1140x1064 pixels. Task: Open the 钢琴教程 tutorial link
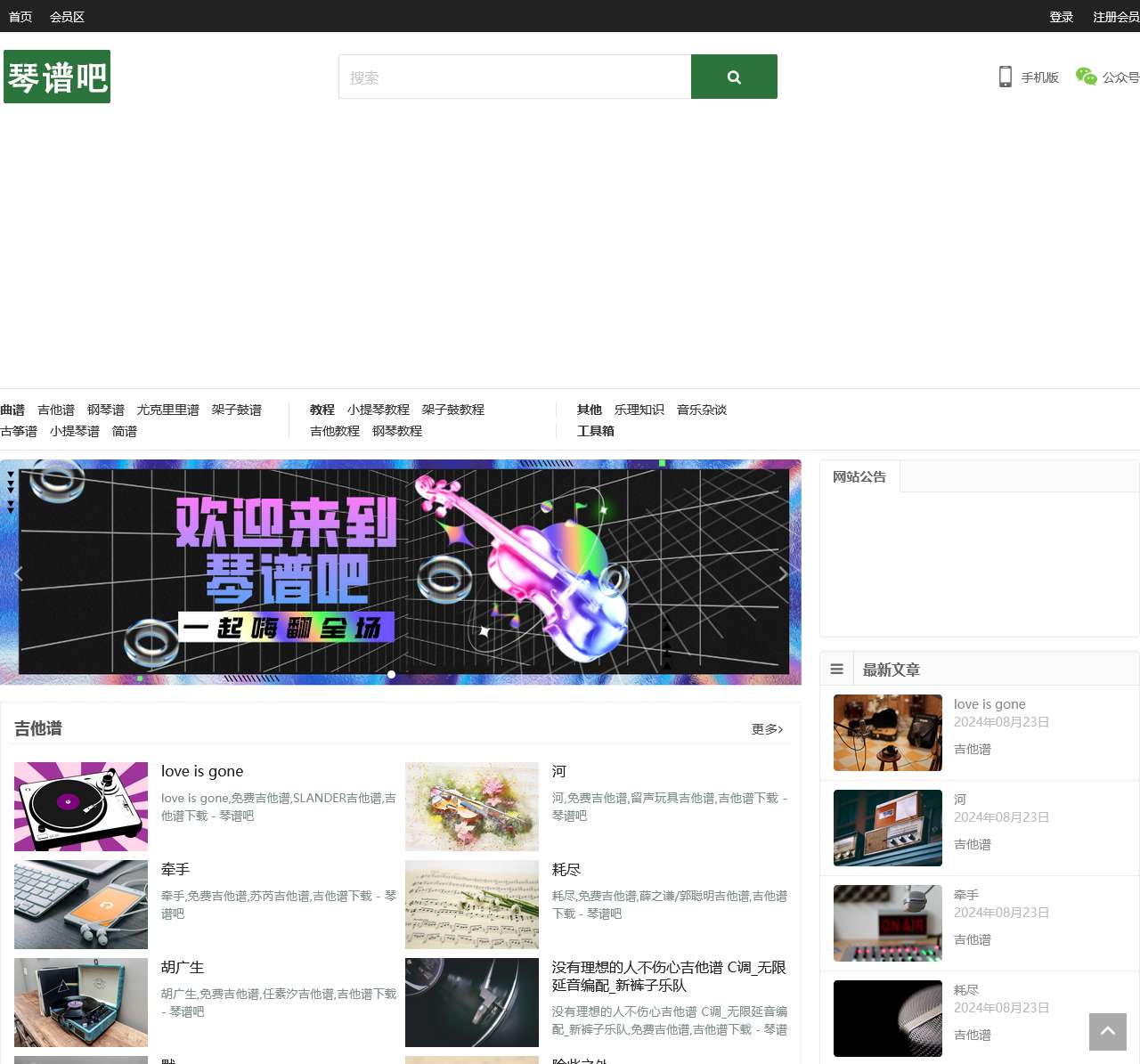pyautogui.click(x=396, y=431)
